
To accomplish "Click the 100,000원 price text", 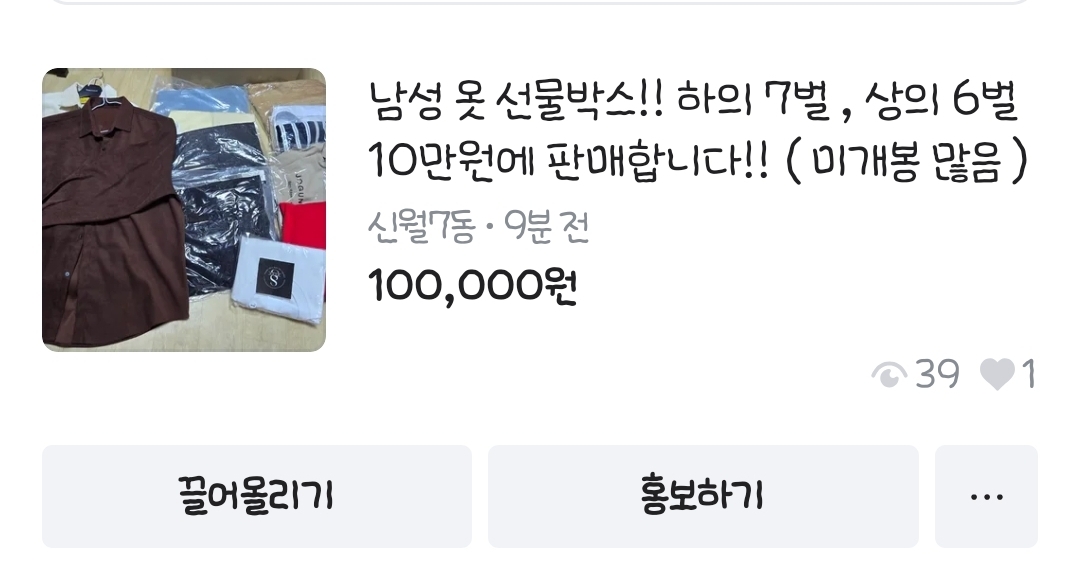I will (x=472, y=285).
